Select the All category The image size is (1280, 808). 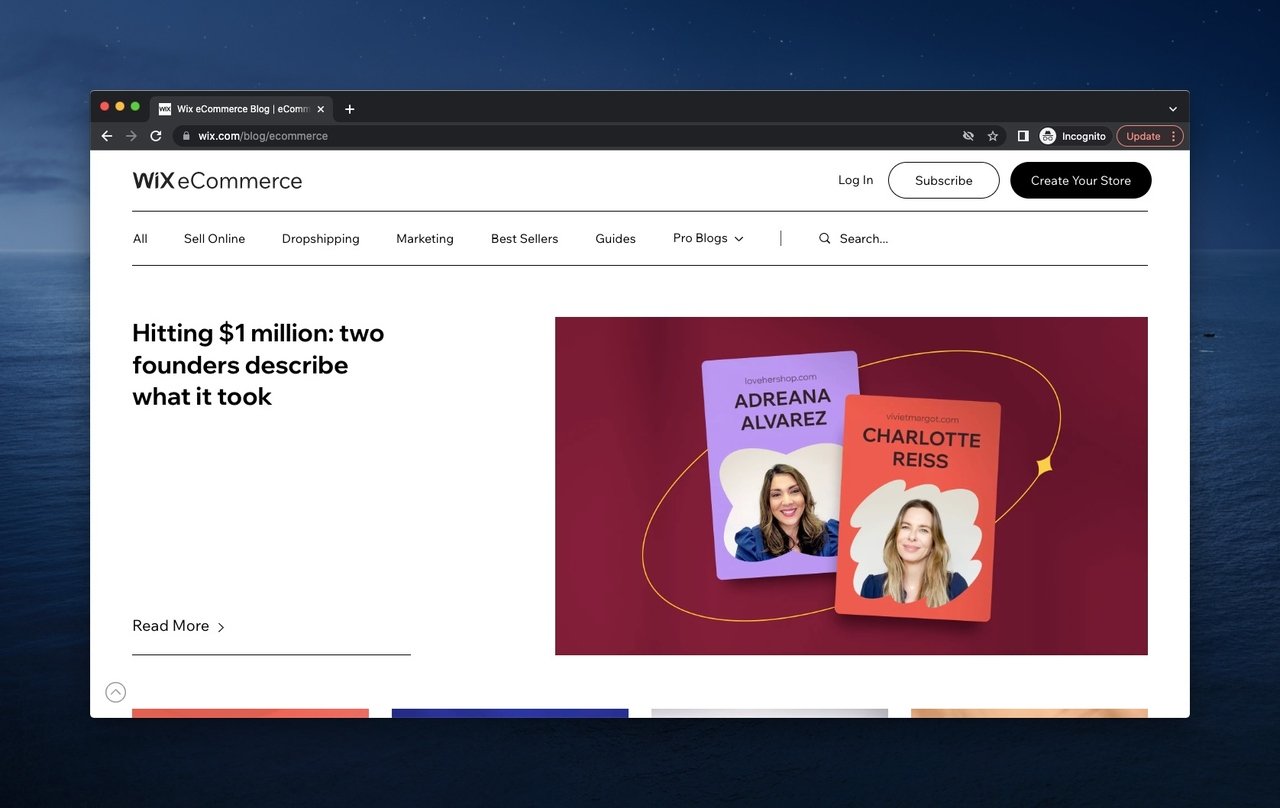coord(140,239)
